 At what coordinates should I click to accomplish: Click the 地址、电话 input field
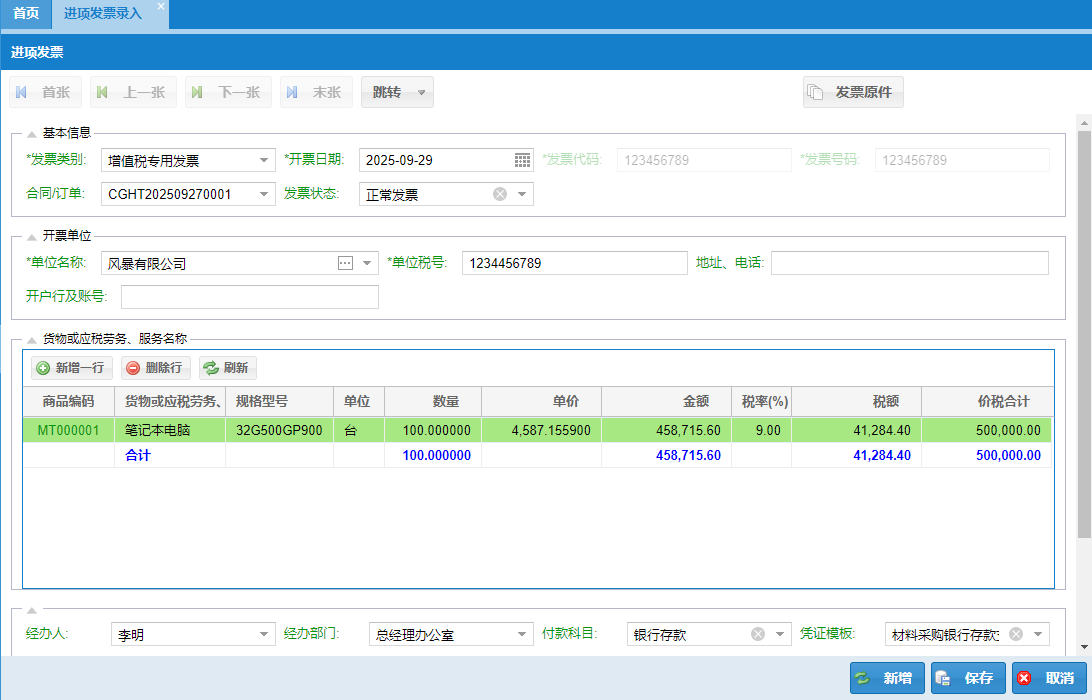point(909,263)
